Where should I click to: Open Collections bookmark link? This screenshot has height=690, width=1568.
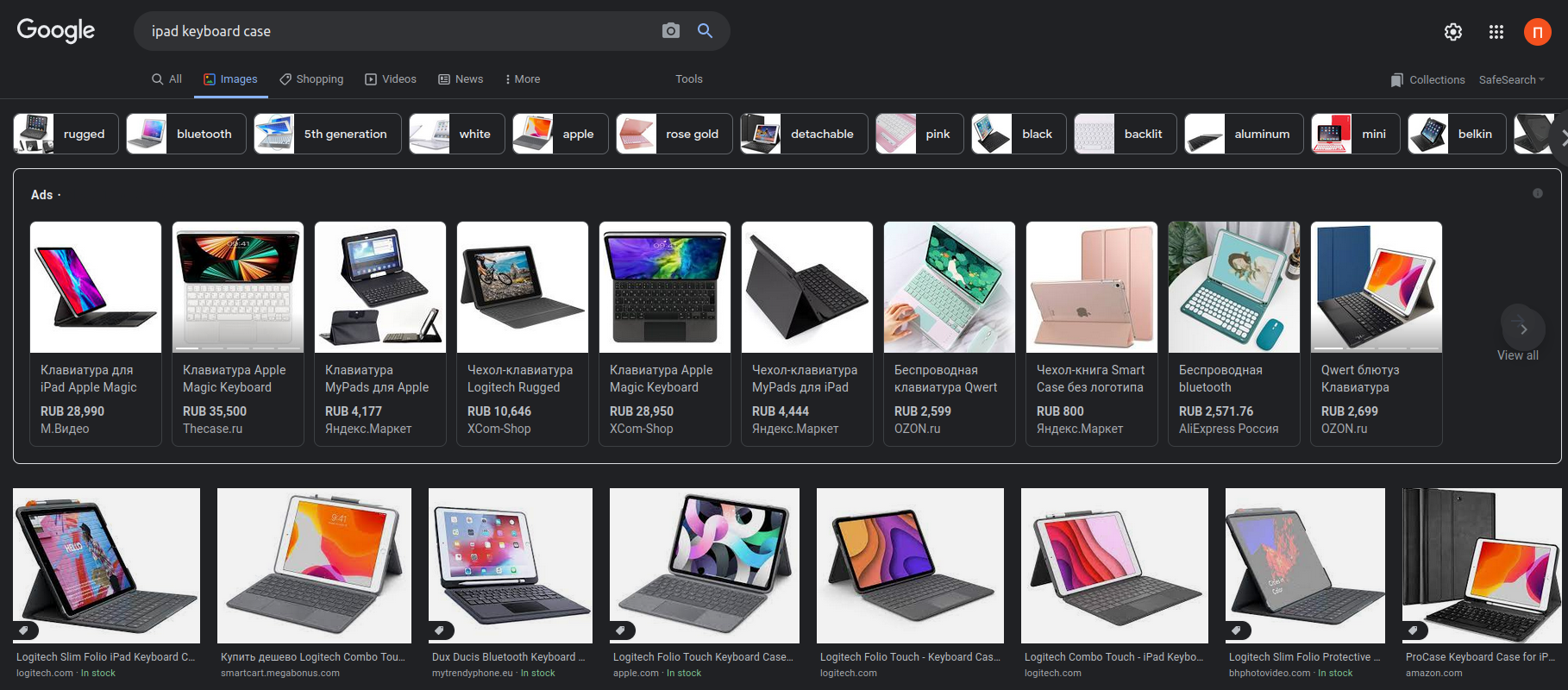(x=1427, y=79)
